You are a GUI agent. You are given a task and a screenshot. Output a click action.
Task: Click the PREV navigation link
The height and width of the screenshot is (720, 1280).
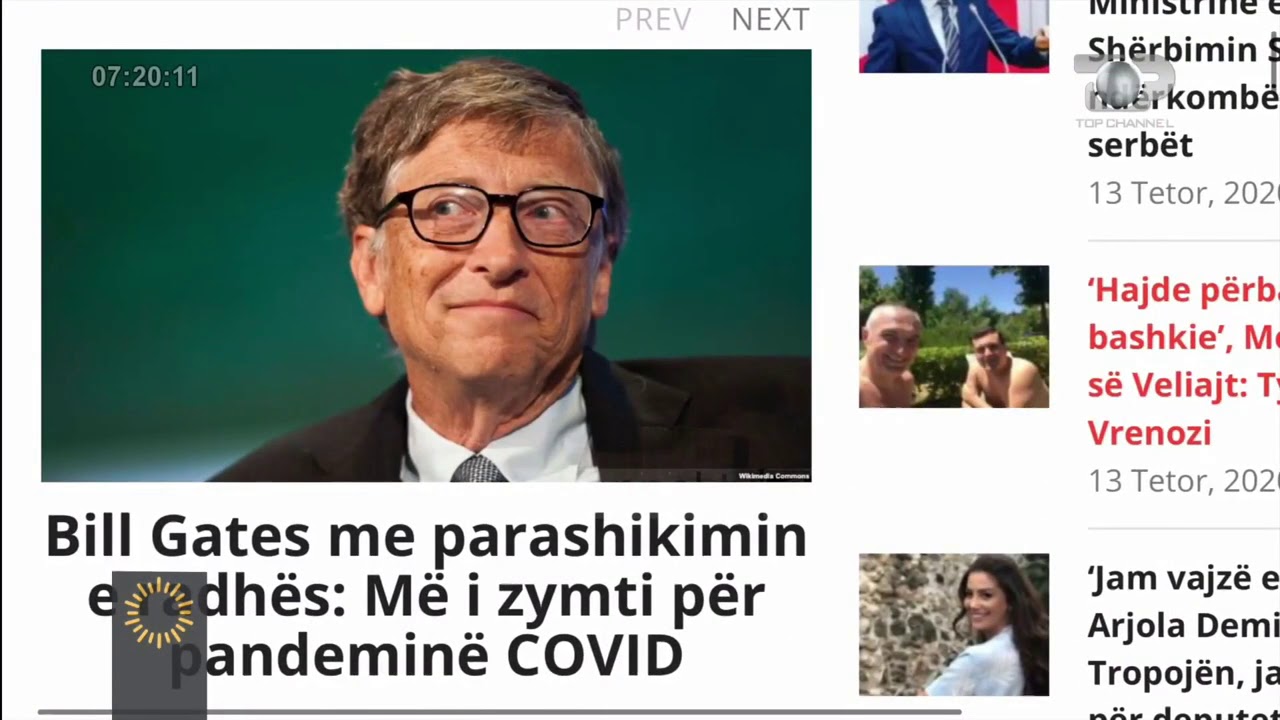(x=652, y=19)
